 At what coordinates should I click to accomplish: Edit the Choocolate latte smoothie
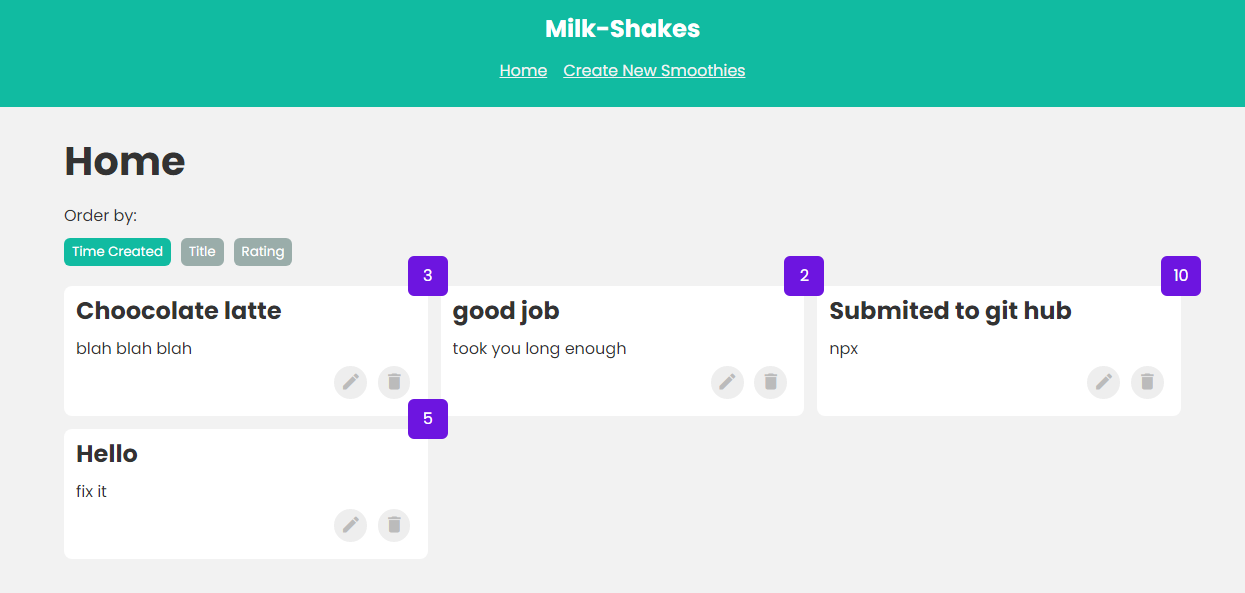350,382
